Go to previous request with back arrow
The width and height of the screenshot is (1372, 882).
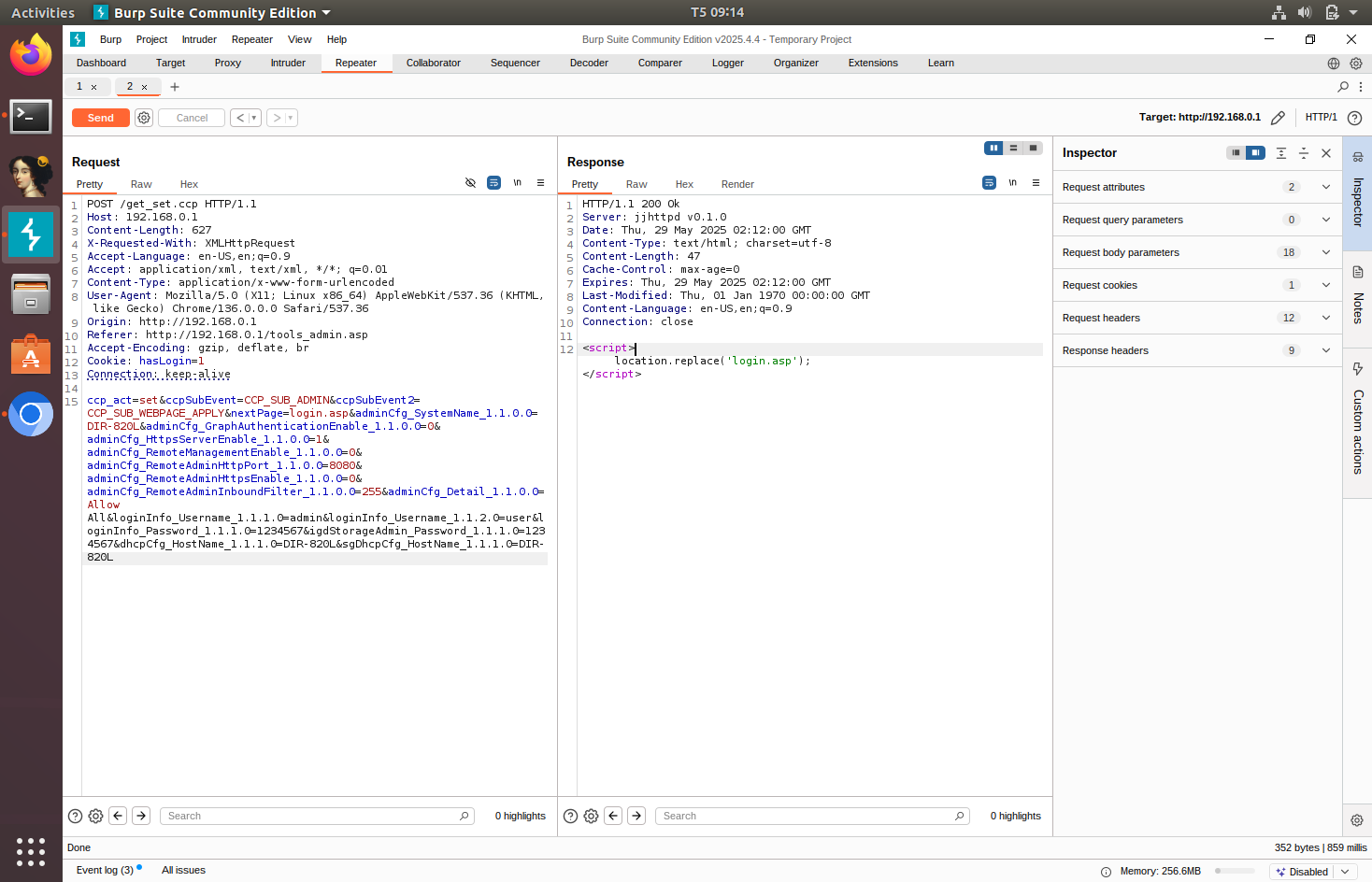click(240, 118)
